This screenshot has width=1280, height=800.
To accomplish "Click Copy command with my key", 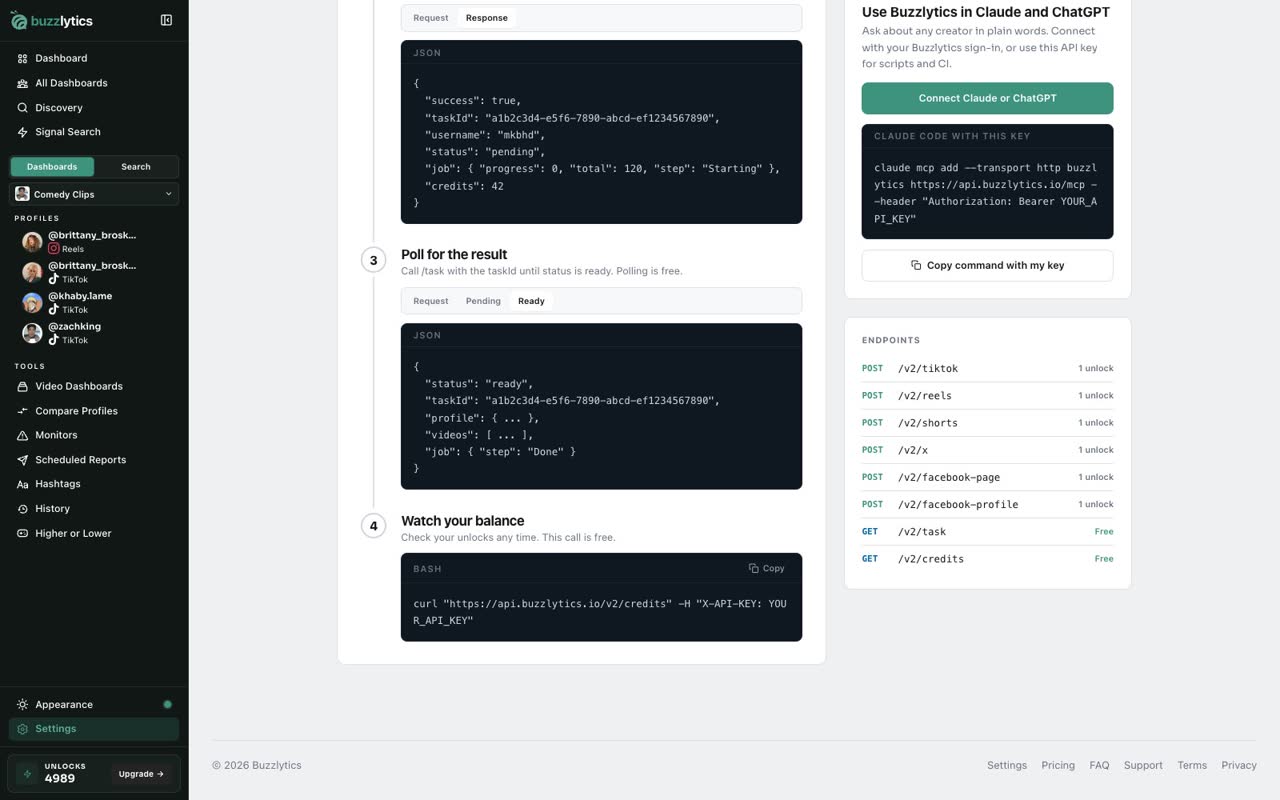I will [x=987, y=265].
